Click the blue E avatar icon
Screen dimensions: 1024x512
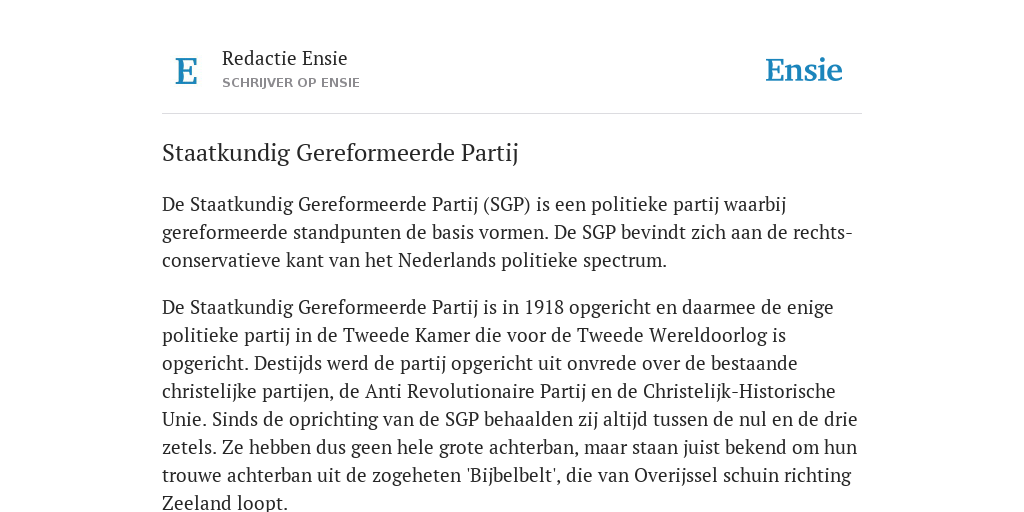[x=186, y=71]
